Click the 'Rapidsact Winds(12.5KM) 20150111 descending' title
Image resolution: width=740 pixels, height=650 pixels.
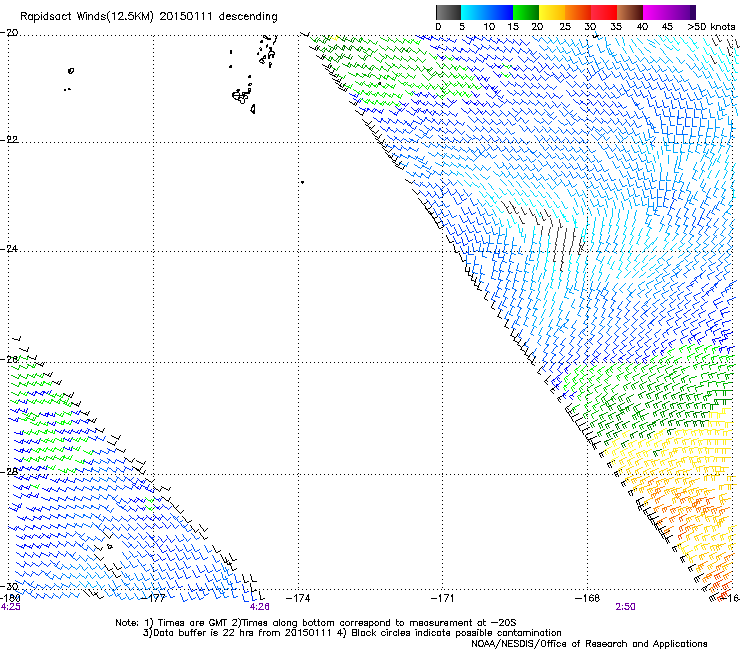tap(149, 17)
